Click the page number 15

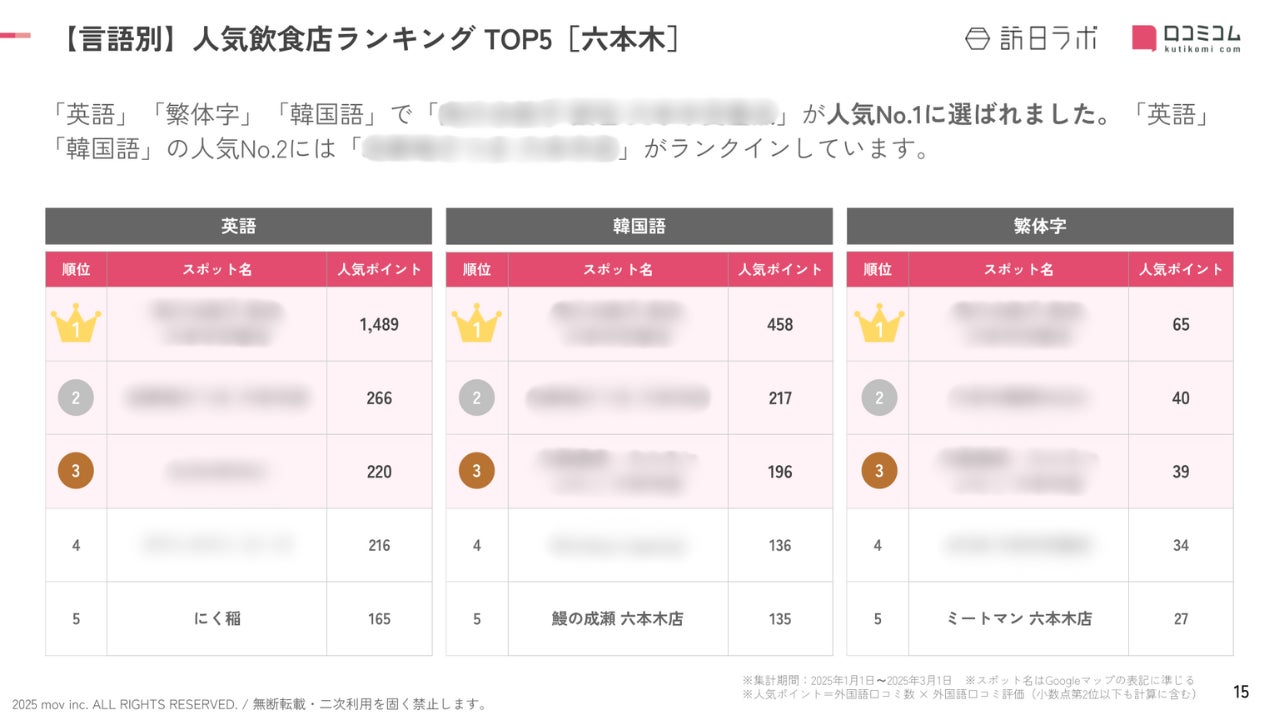click(1241, 692)
